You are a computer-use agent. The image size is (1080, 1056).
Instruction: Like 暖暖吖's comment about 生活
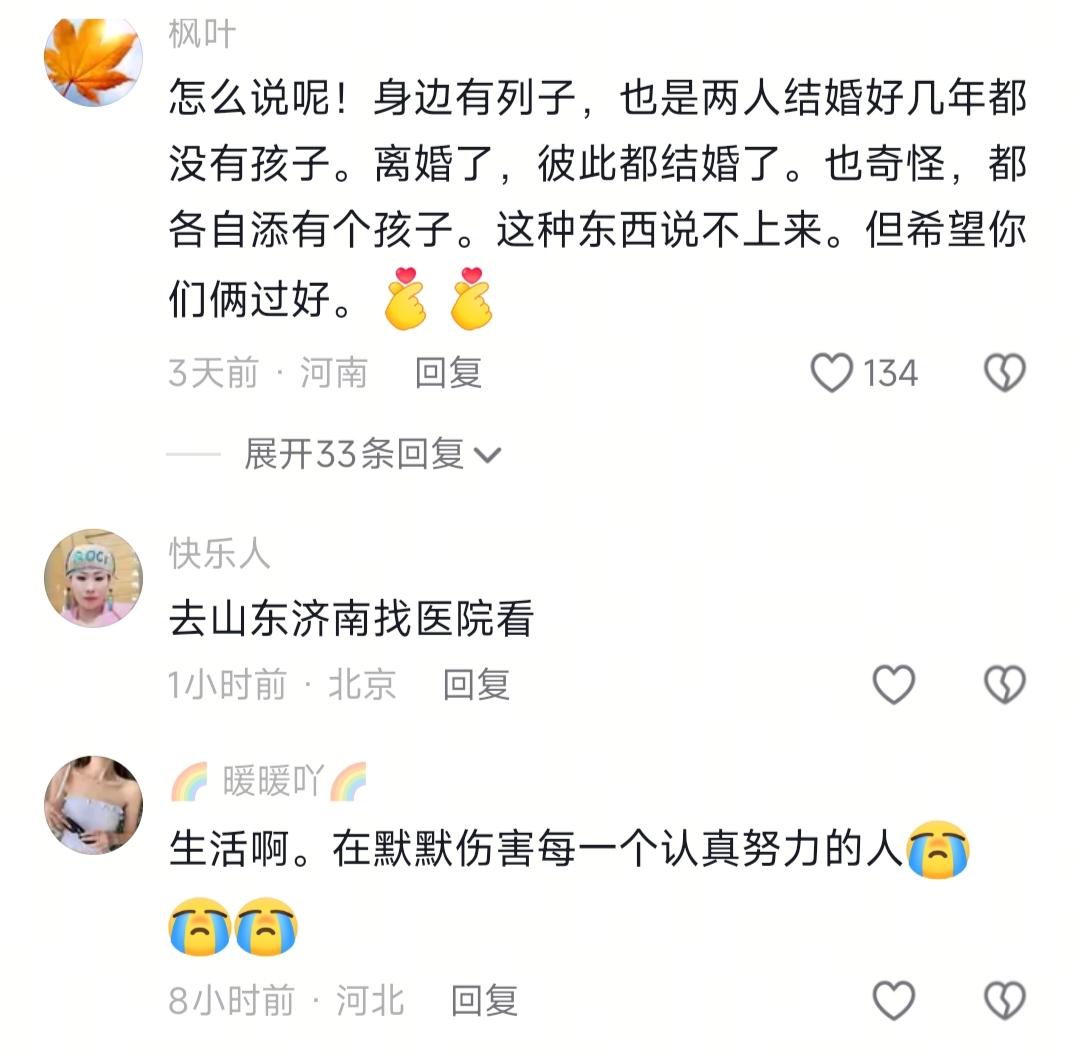tap(893, 1000)
